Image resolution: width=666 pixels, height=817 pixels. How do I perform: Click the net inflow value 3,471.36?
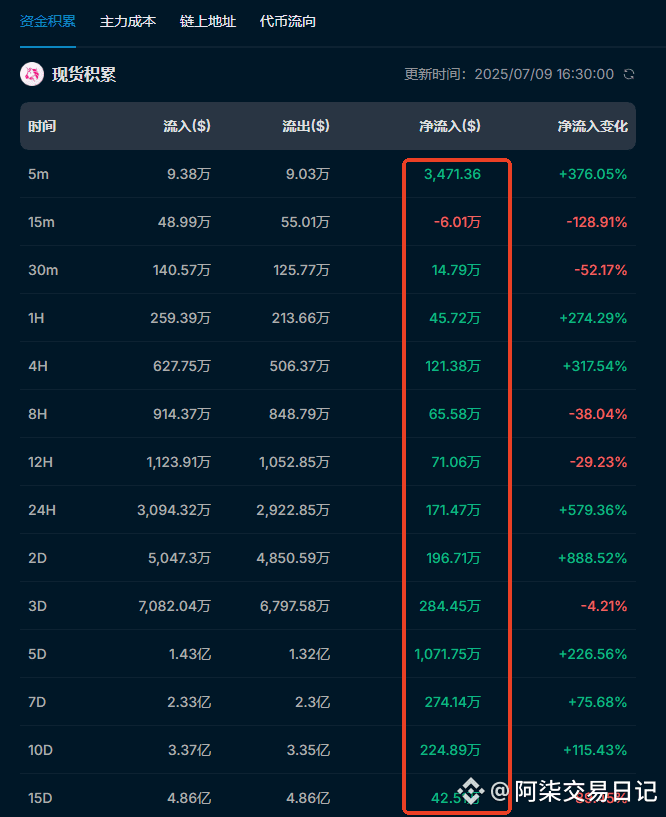[x=452, y=174]
